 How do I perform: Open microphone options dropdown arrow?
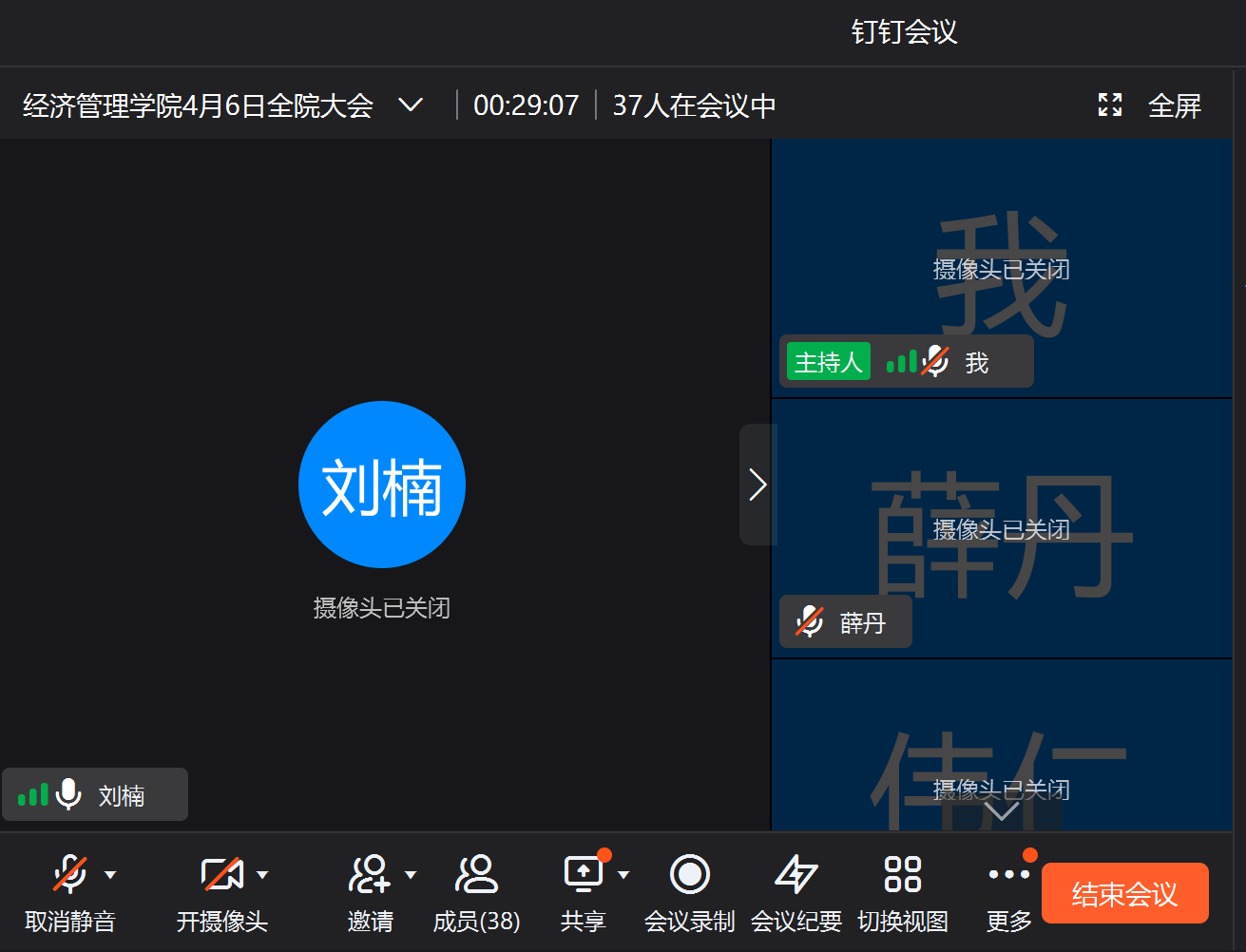pyautogui.click(x=110, y=875)
